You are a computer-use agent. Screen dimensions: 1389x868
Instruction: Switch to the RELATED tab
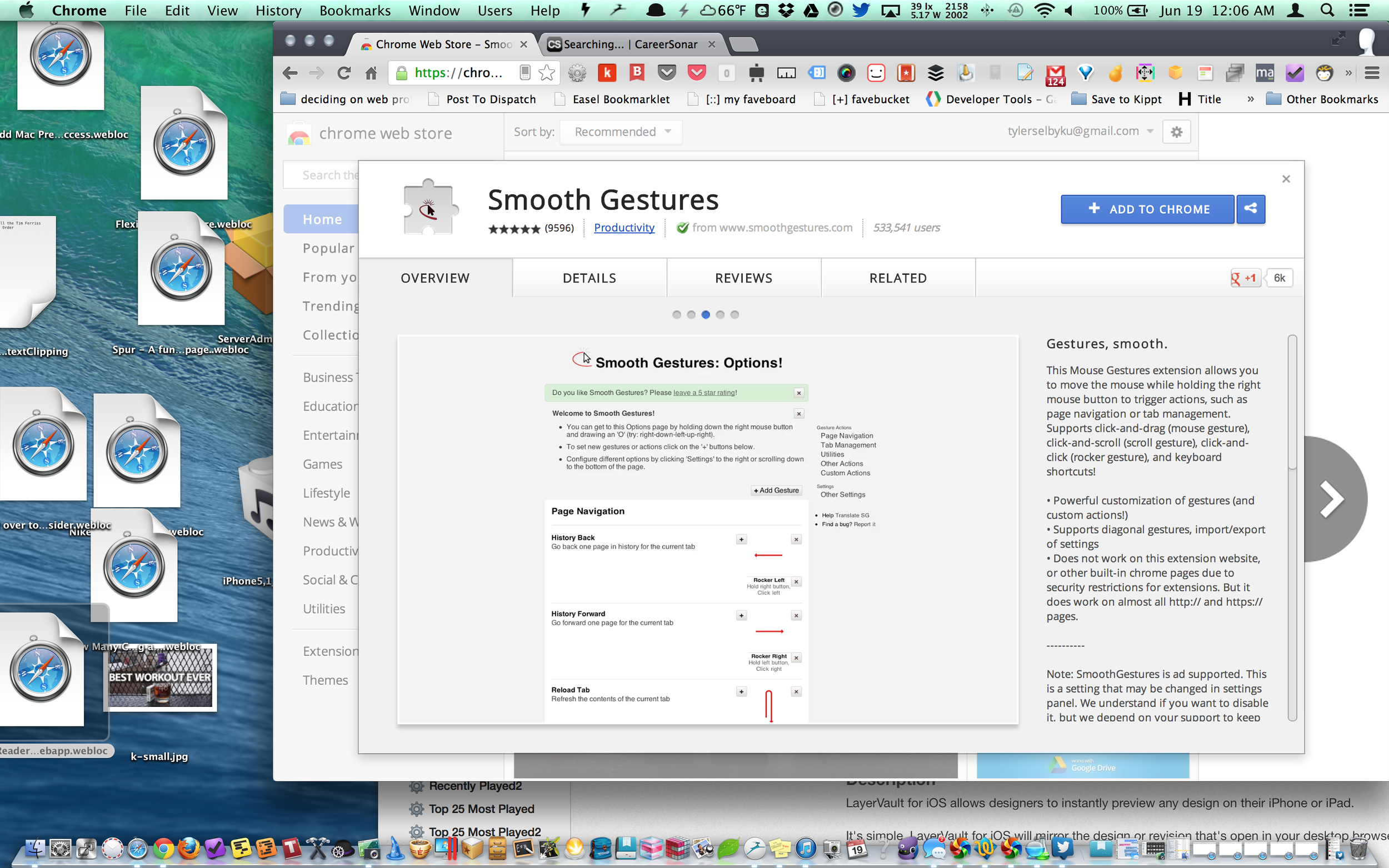[x=898, y=278]
